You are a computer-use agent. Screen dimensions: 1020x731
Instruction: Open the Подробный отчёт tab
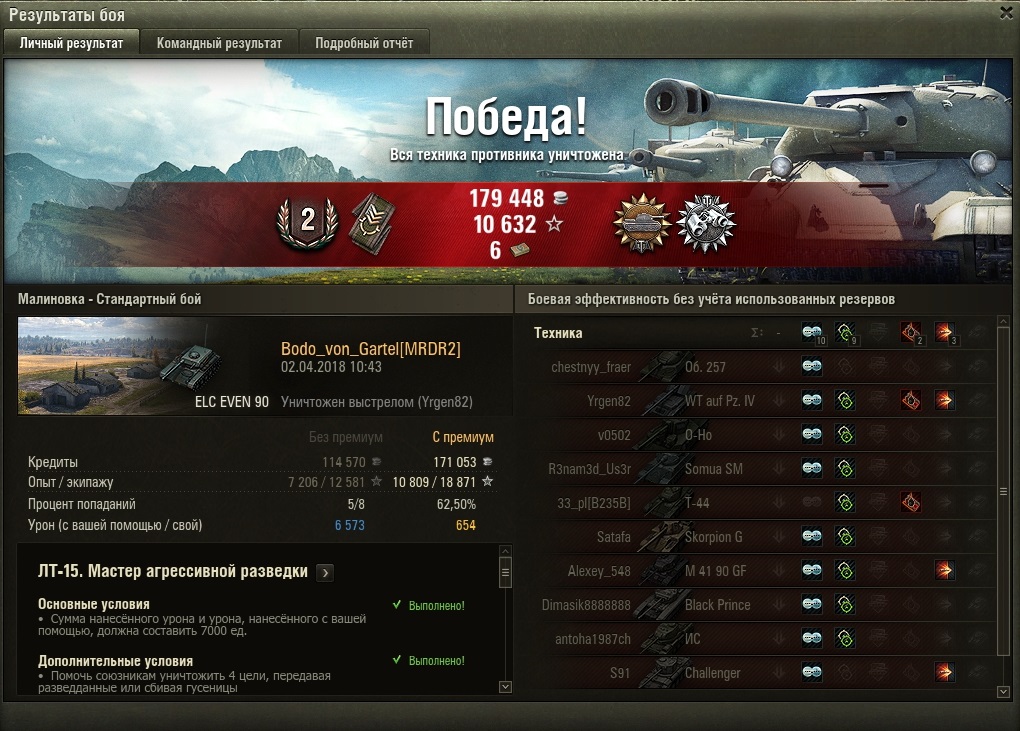pyautogui.click(x=364, y=43)
